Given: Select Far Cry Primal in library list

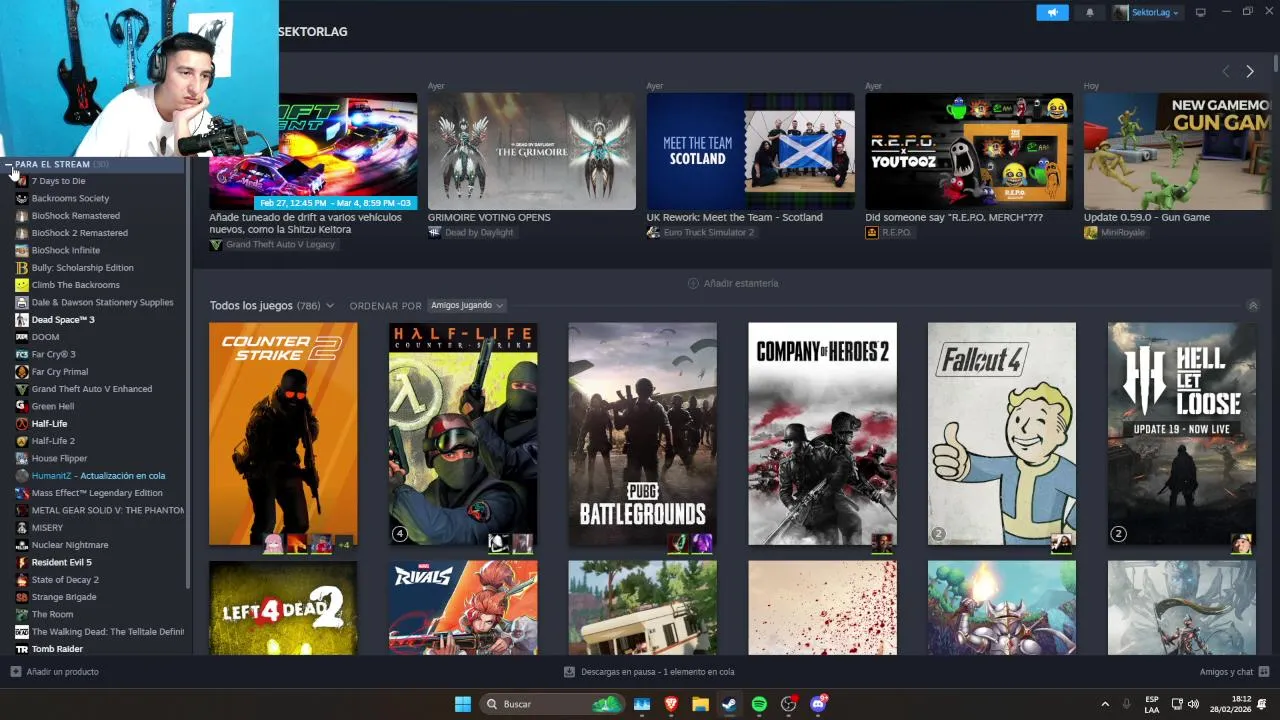Looking at the screenshot, I should coord(60,372).
